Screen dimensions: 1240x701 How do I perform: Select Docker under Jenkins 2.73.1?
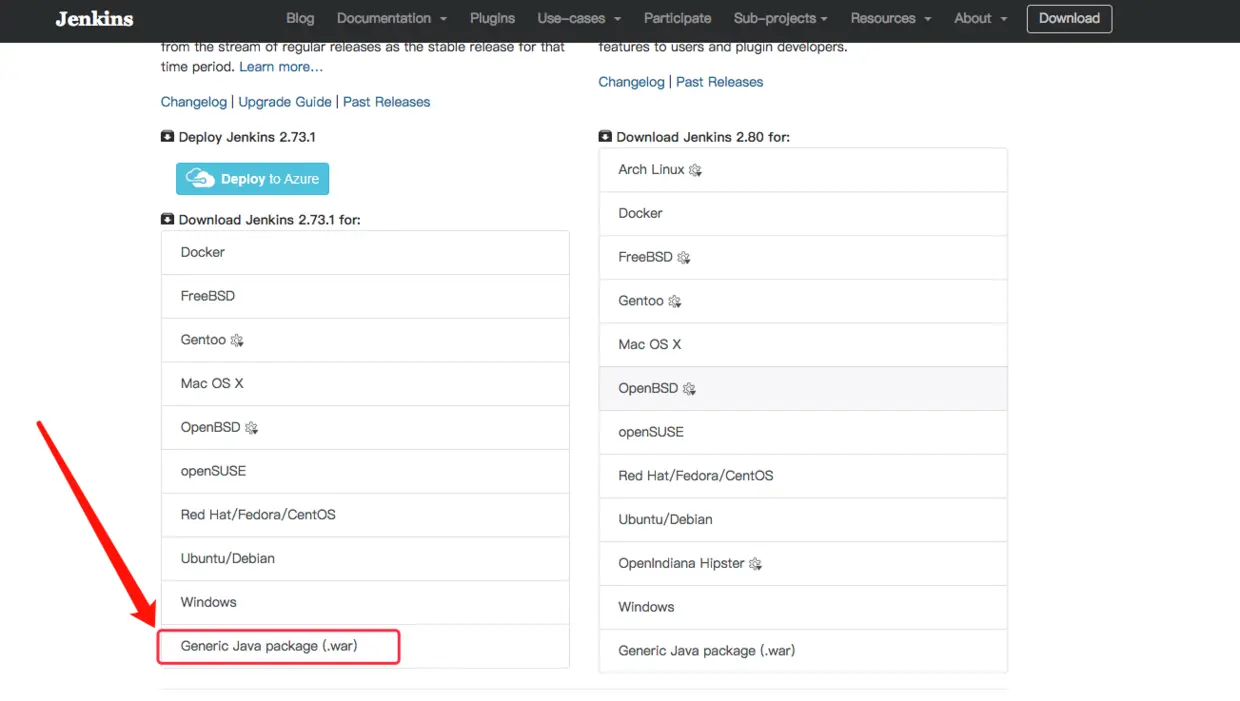coord(365,253)
